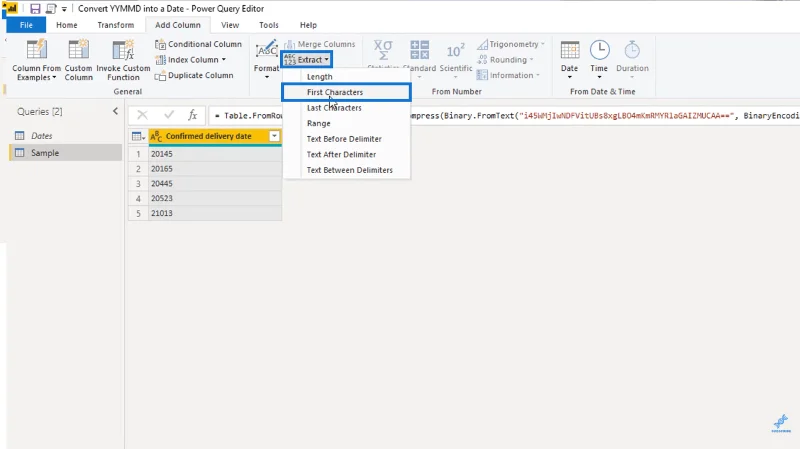Open the Format dropdown arrow
This screenshot has height=449, width=800.
click(x=267, y=78)
